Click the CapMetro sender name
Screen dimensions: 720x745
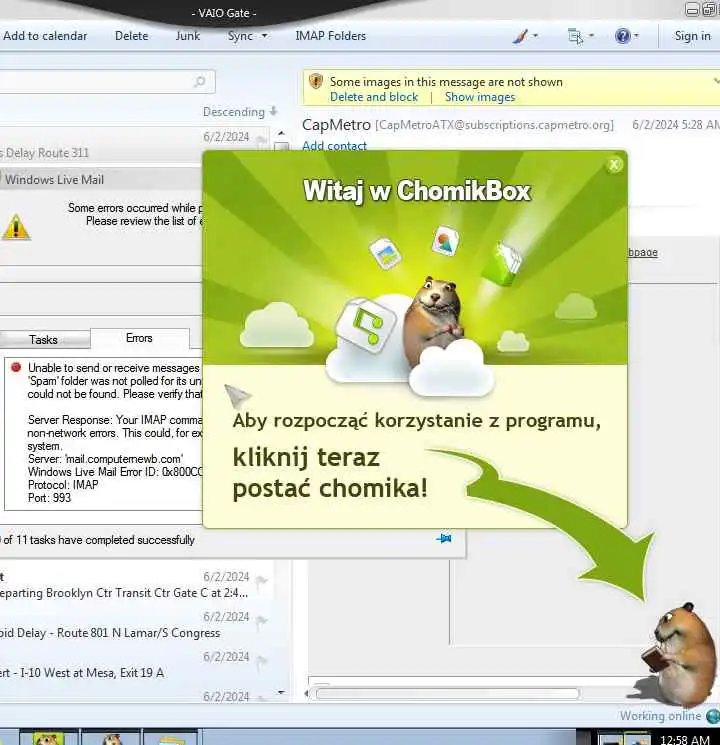coord(336,125)
